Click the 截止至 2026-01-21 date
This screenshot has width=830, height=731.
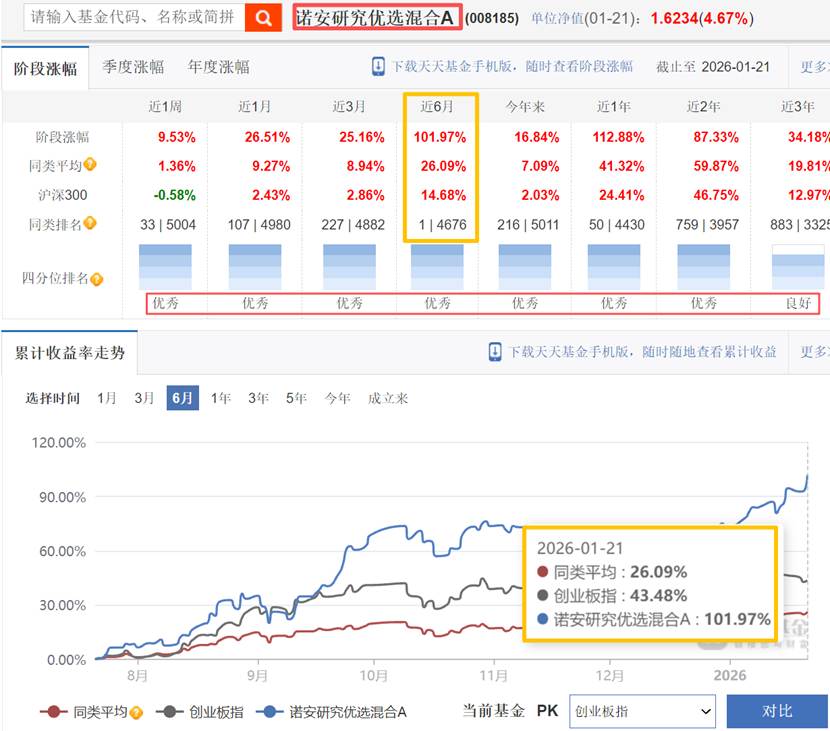[x=712, y=67]
